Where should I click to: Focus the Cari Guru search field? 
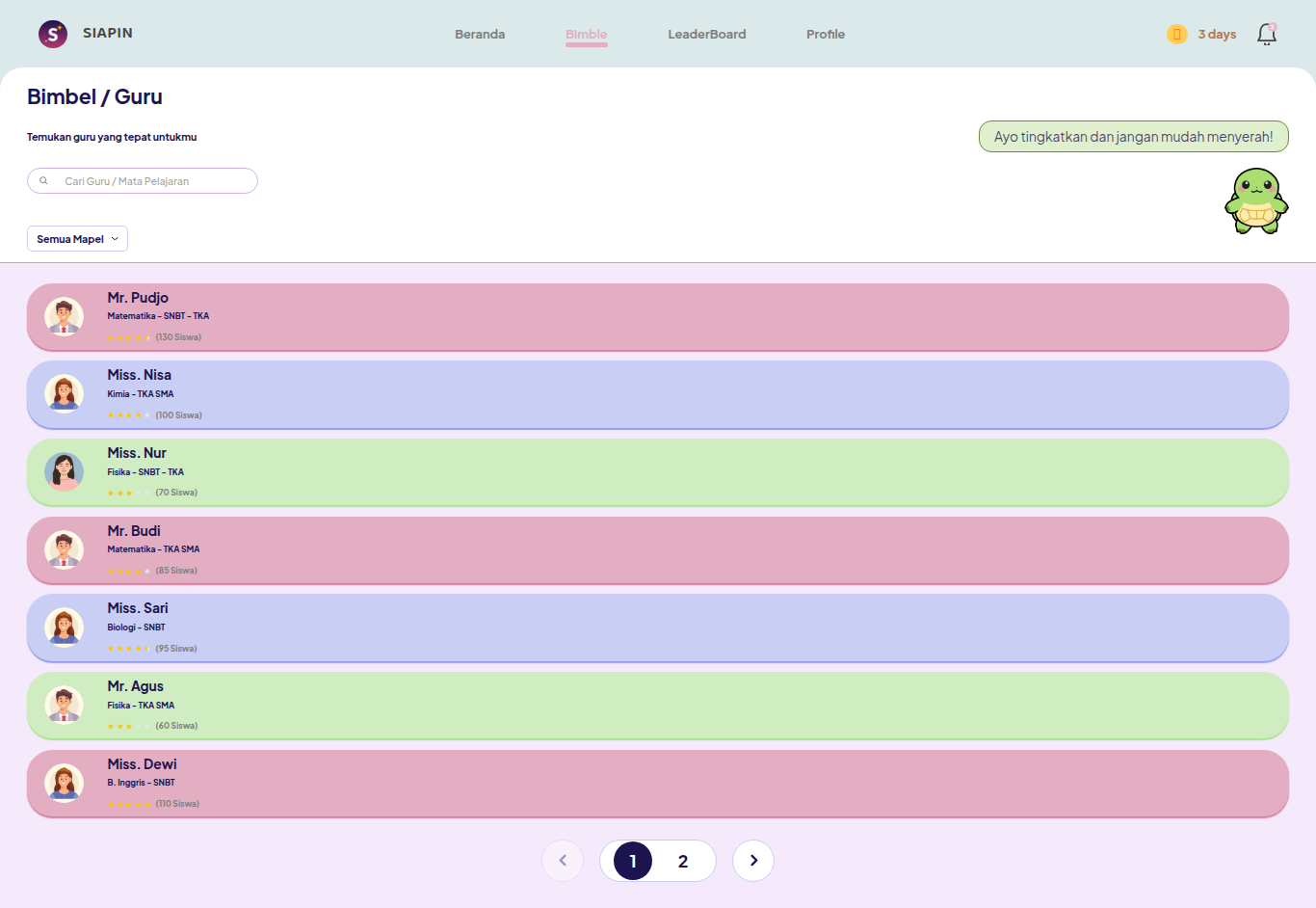[x=143, y=181]
